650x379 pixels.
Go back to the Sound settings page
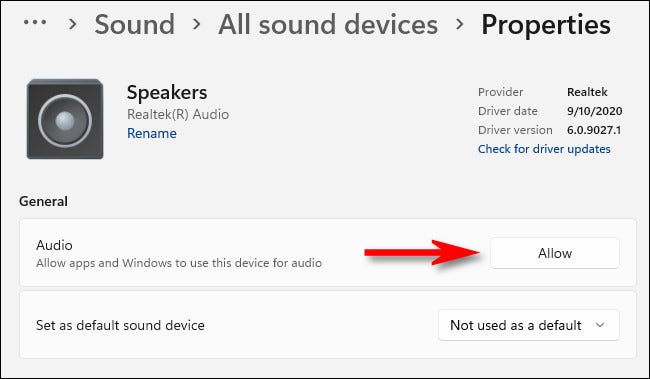[135, 24]
